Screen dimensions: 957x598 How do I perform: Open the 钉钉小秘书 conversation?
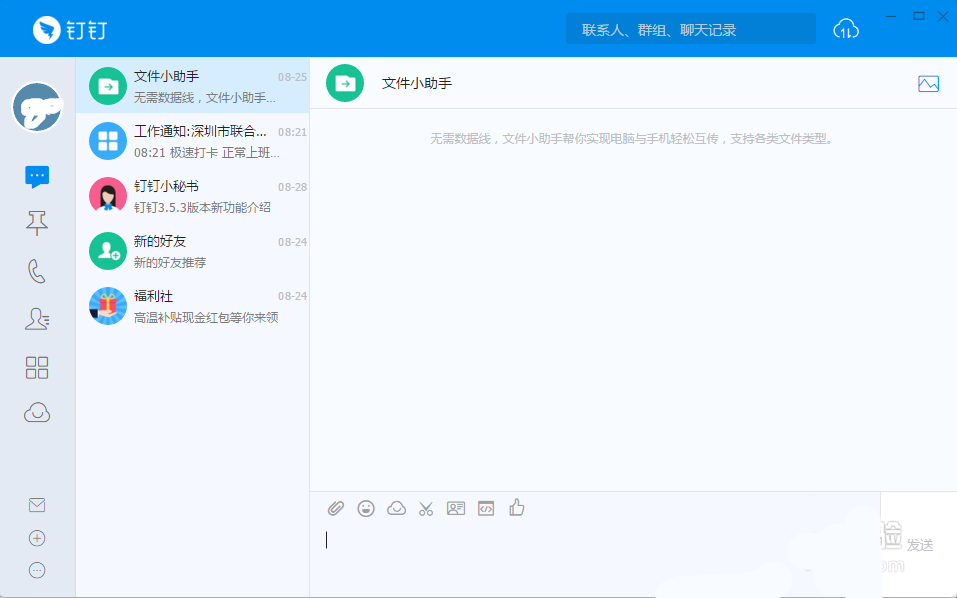[x=195, y=195]
